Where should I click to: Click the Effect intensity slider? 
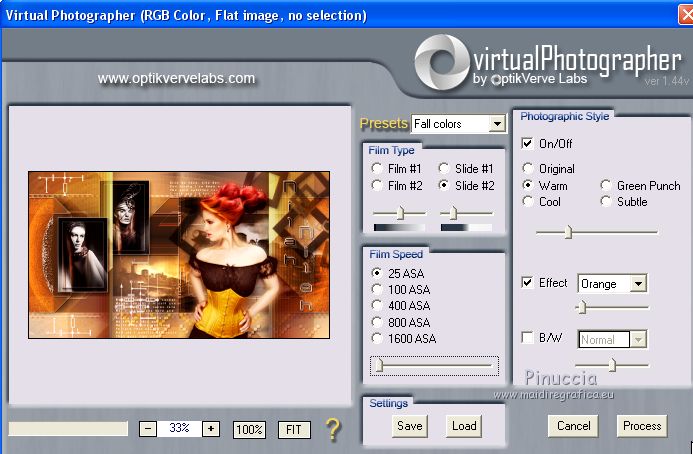click(x=612, y=307)
